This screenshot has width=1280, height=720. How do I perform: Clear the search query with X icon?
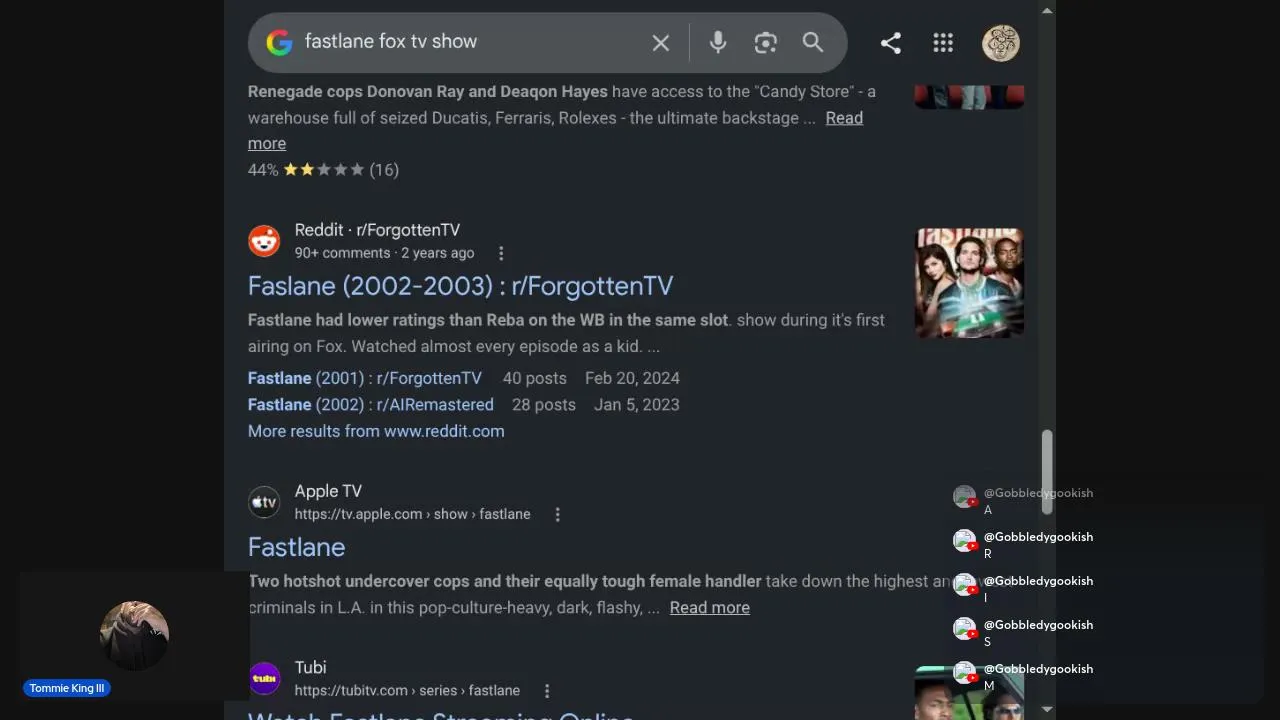(x=661, y=42)
